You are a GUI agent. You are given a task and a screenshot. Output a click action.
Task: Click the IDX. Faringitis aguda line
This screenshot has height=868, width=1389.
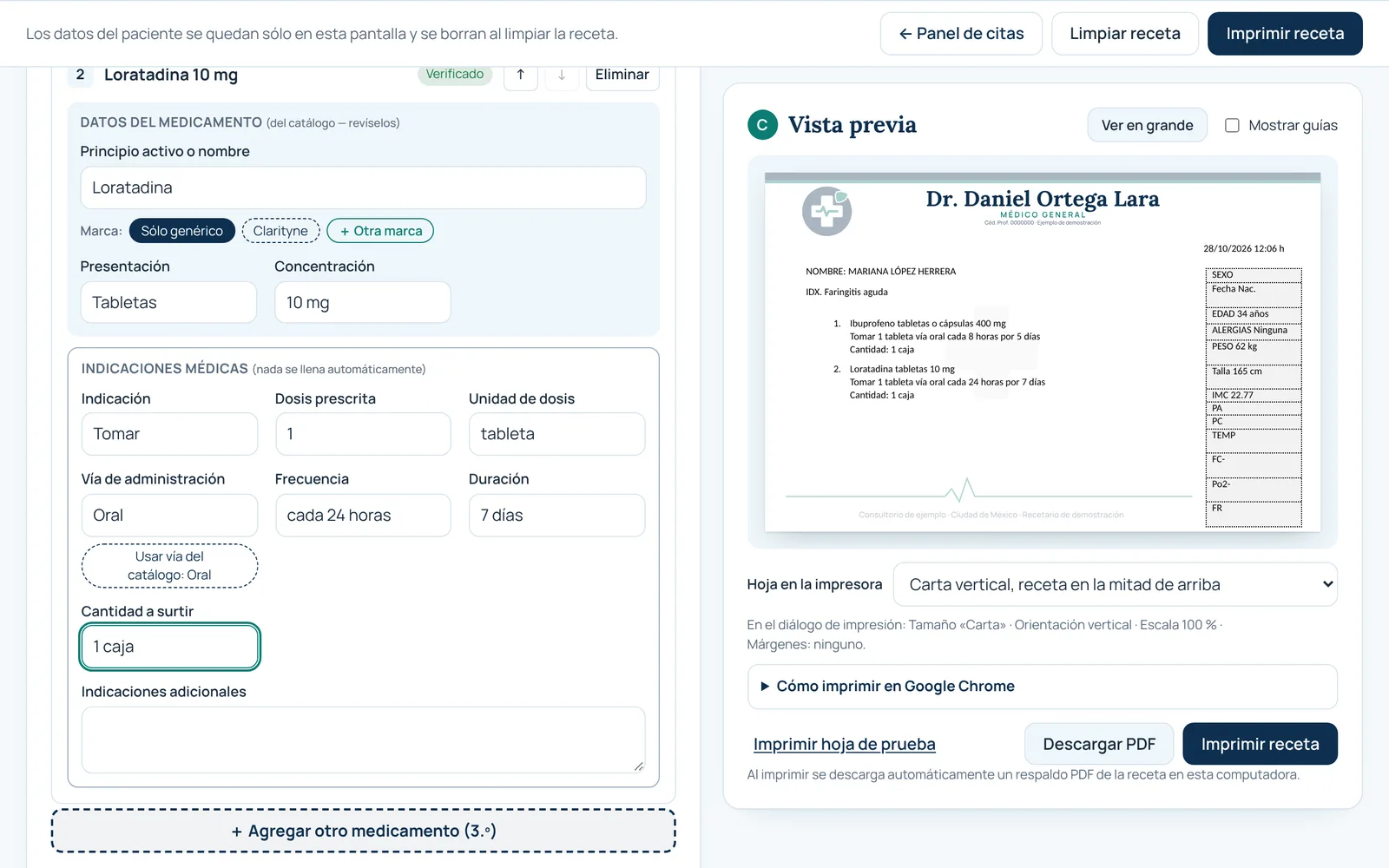846,293
